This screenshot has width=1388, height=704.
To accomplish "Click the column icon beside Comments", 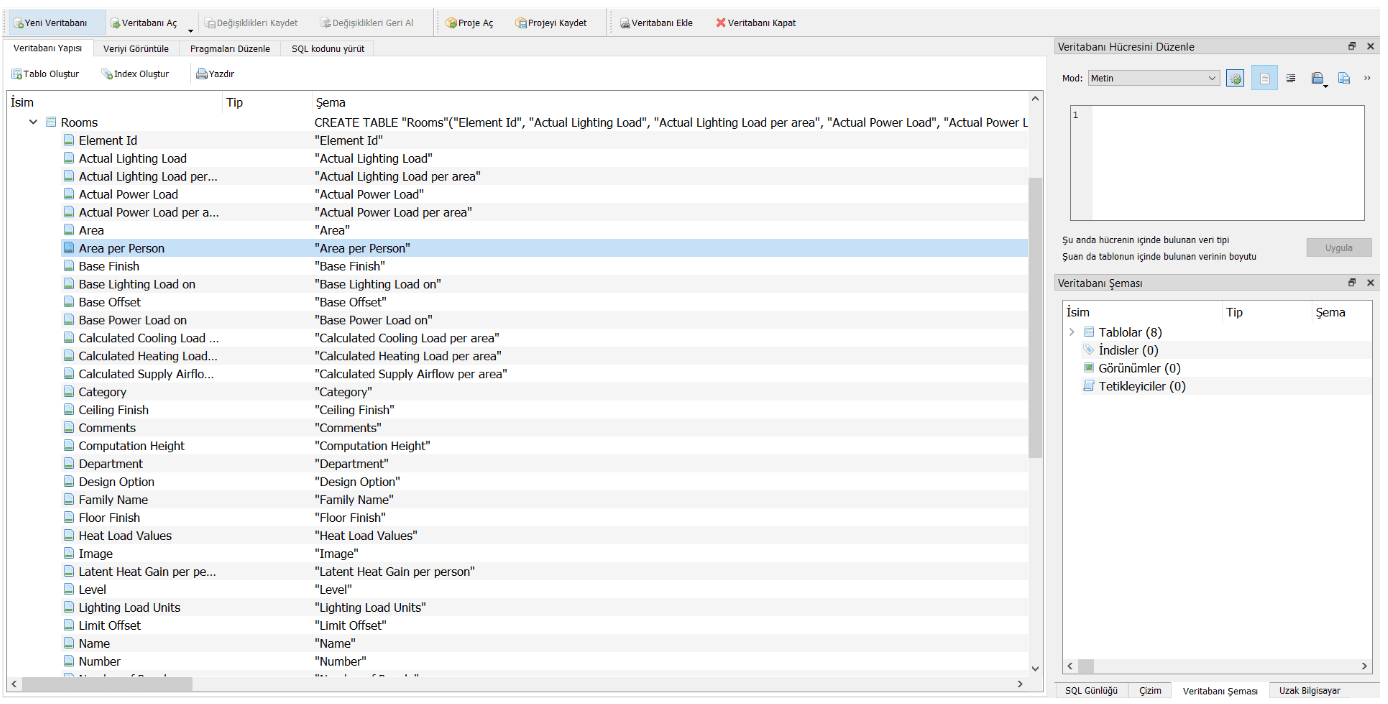I will [69, 428].
